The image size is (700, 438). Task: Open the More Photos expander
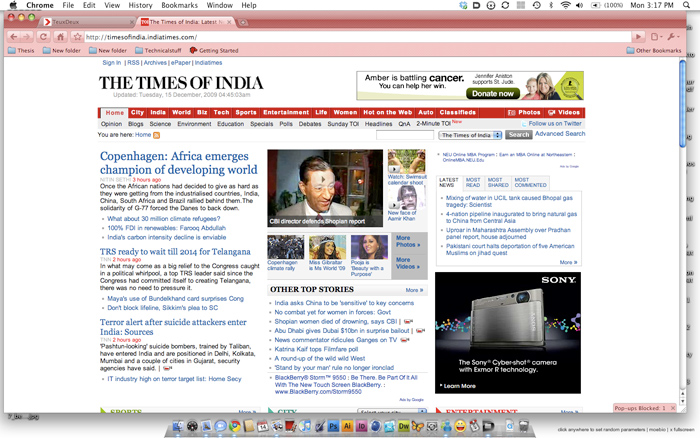tap(408, 242)
